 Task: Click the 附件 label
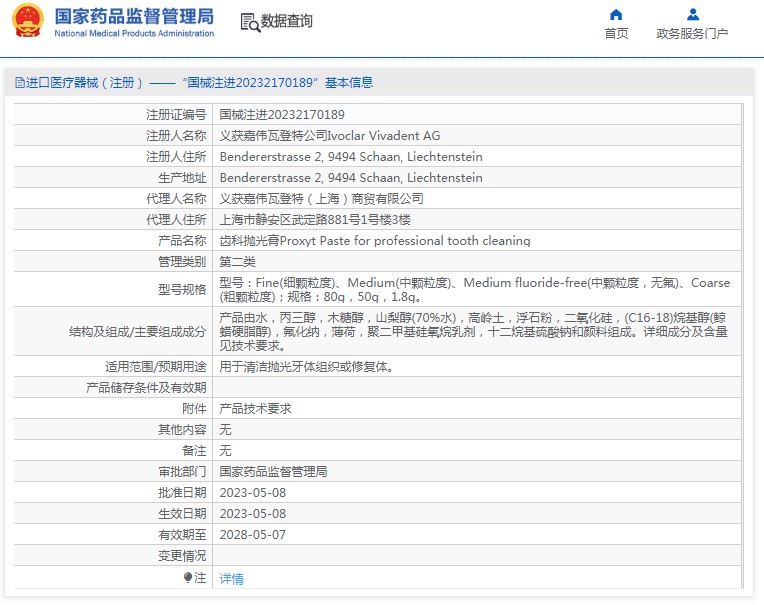coord(194,408)
